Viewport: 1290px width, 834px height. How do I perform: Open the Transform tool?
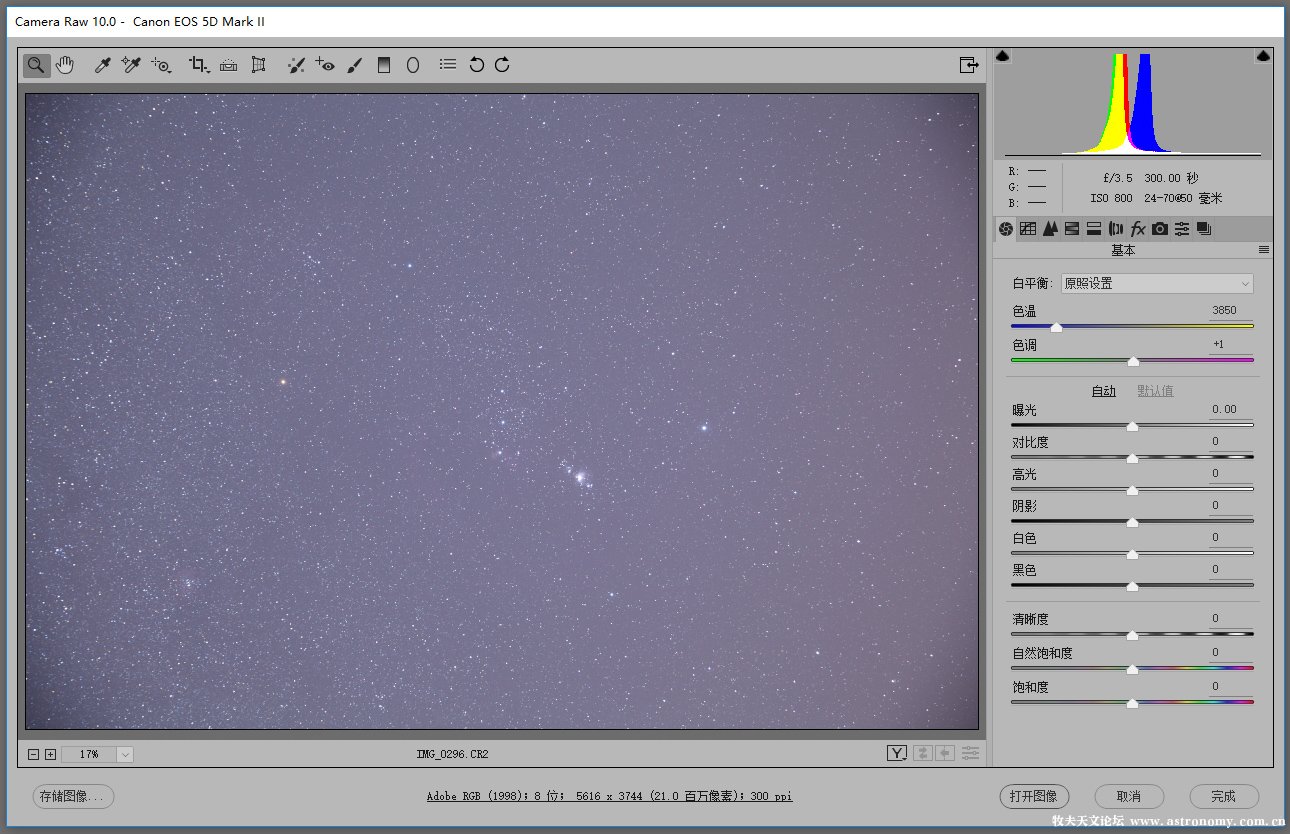[x=259, y=65]
